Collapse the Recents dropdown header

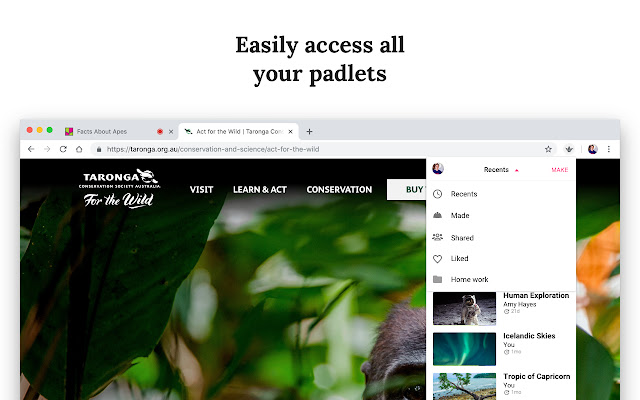[x=501, y=170]
